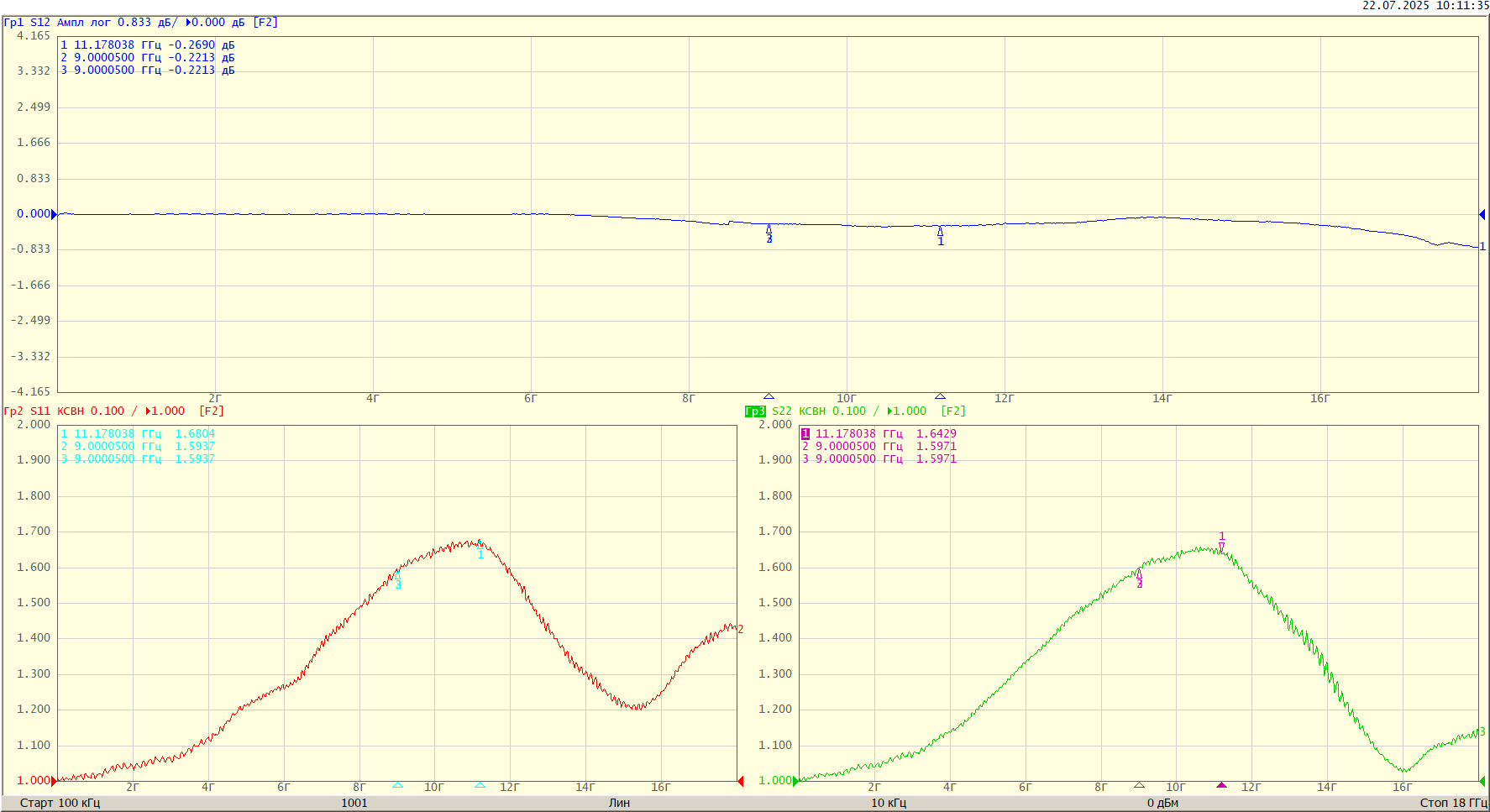Image resolution: width=1490 pixels, height=812 pixels.
Task: Click the Лин sweep type field
Action: 619,804
